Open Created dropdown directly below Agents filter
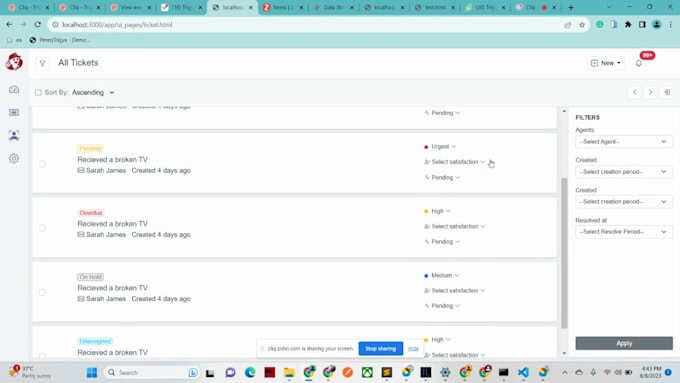Image resolution: width=680 pixels, height=383 pixels. point(624,172)
